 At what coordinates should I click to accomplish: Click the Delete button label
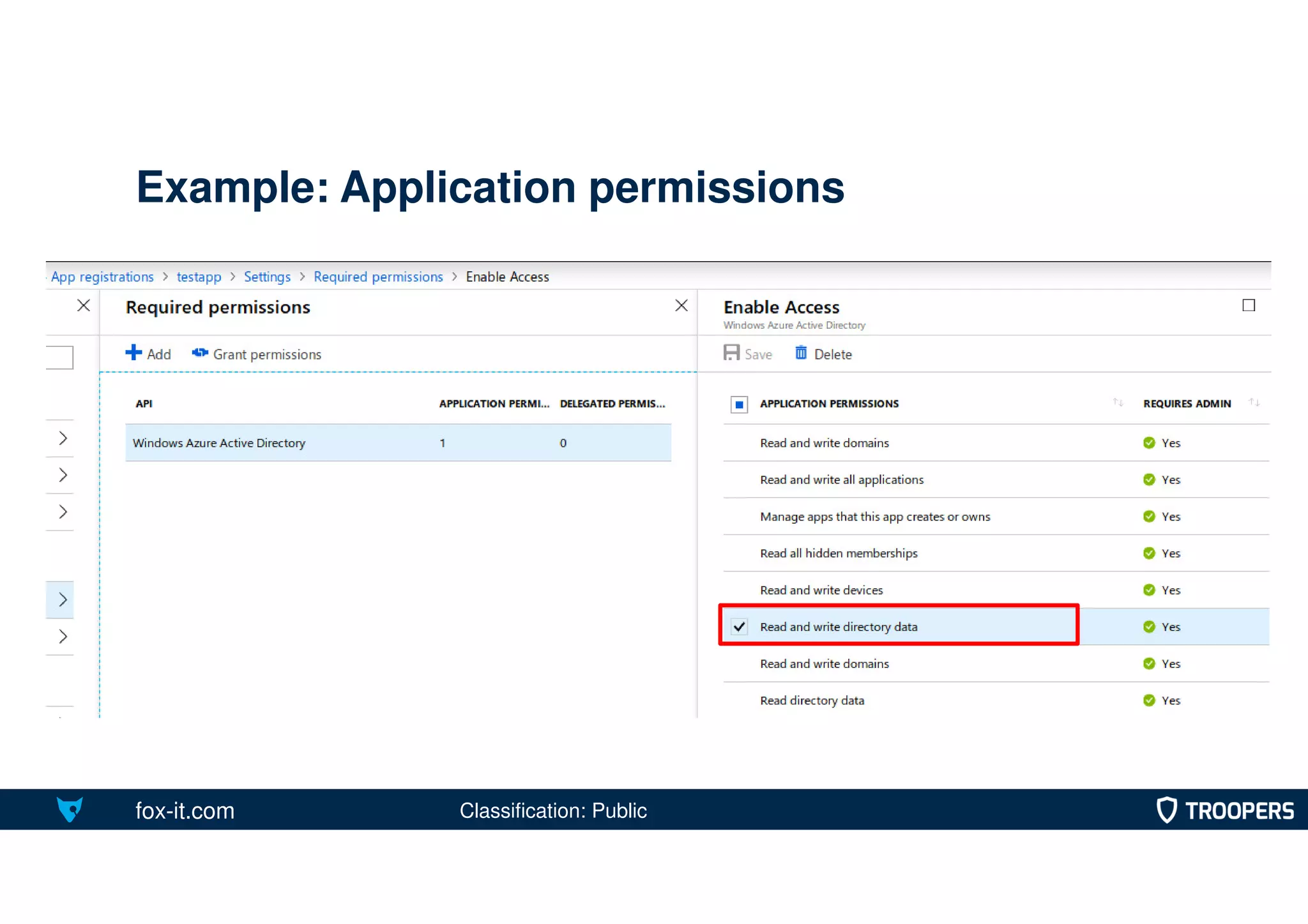[x=833, y=354]
